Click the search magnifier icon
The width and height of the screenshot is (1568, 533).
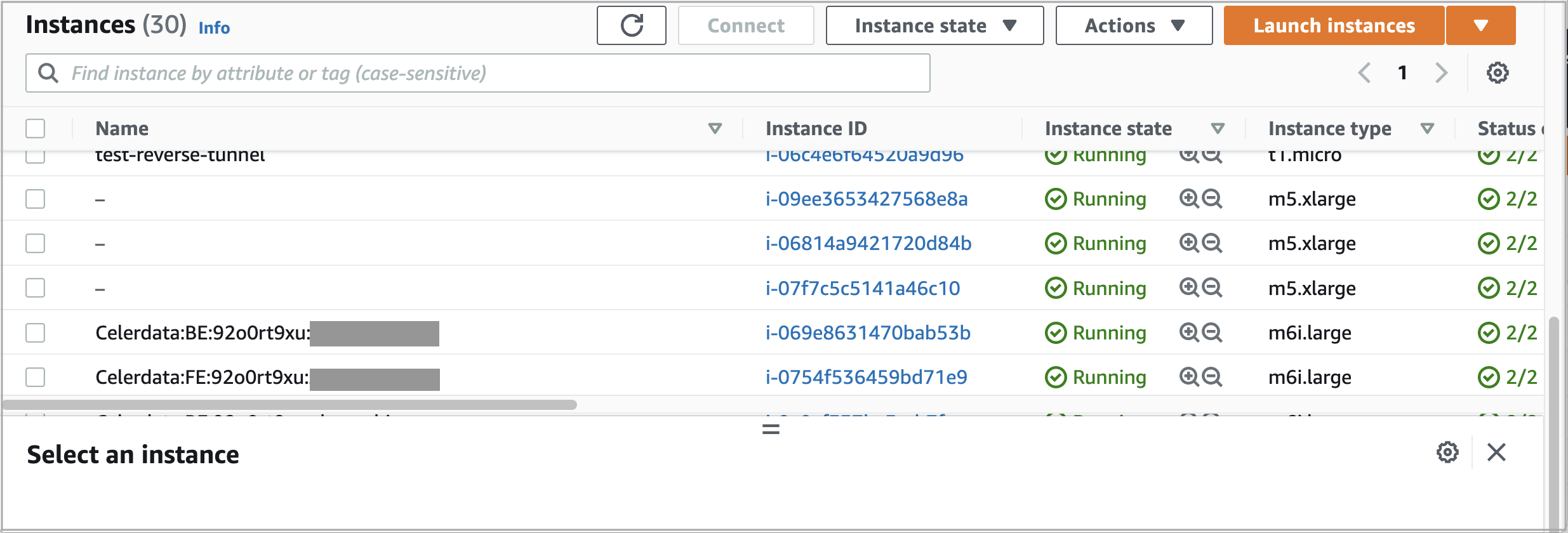48,73
